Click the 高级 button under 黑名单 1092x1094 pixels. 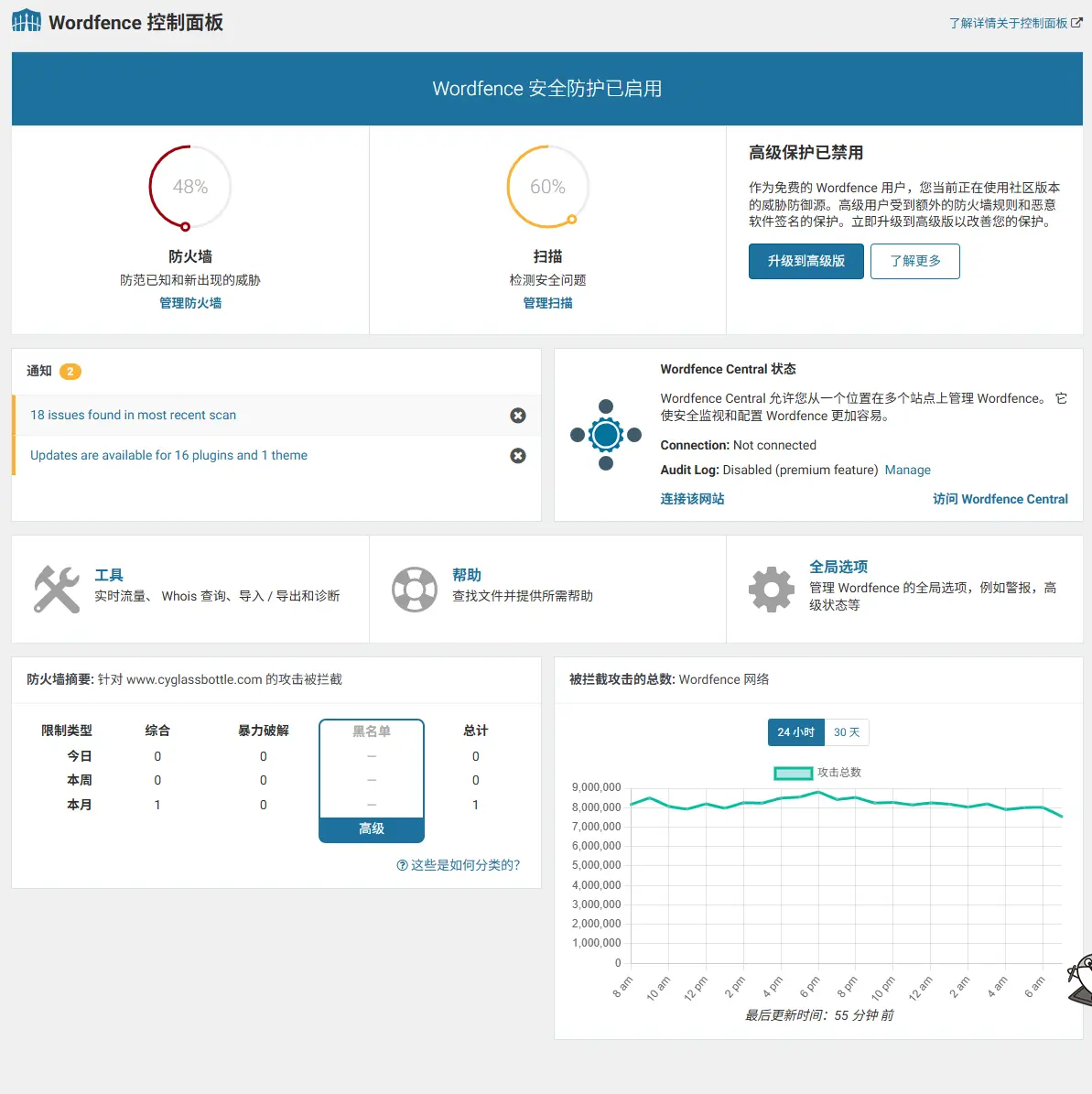[x=372, y=829]
